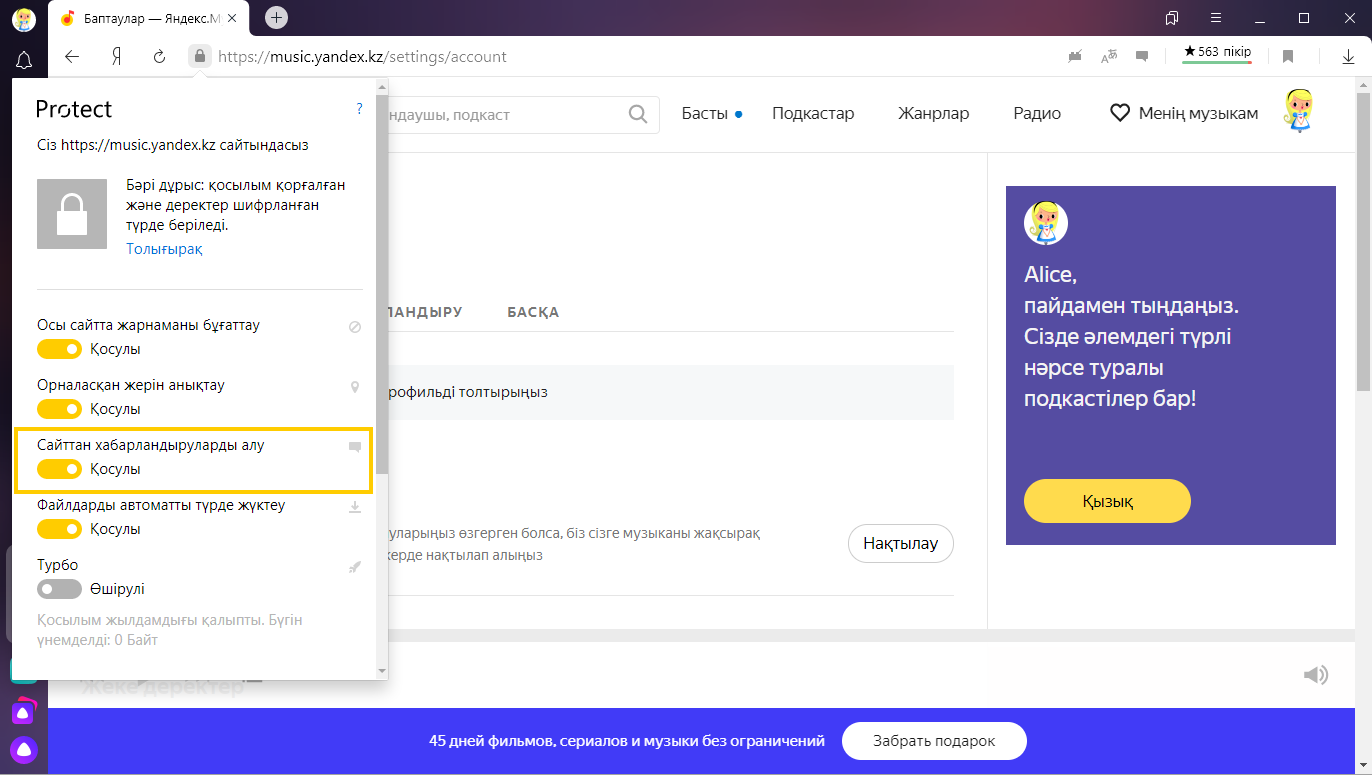Click the translate page icon

tap(1108, 57)
